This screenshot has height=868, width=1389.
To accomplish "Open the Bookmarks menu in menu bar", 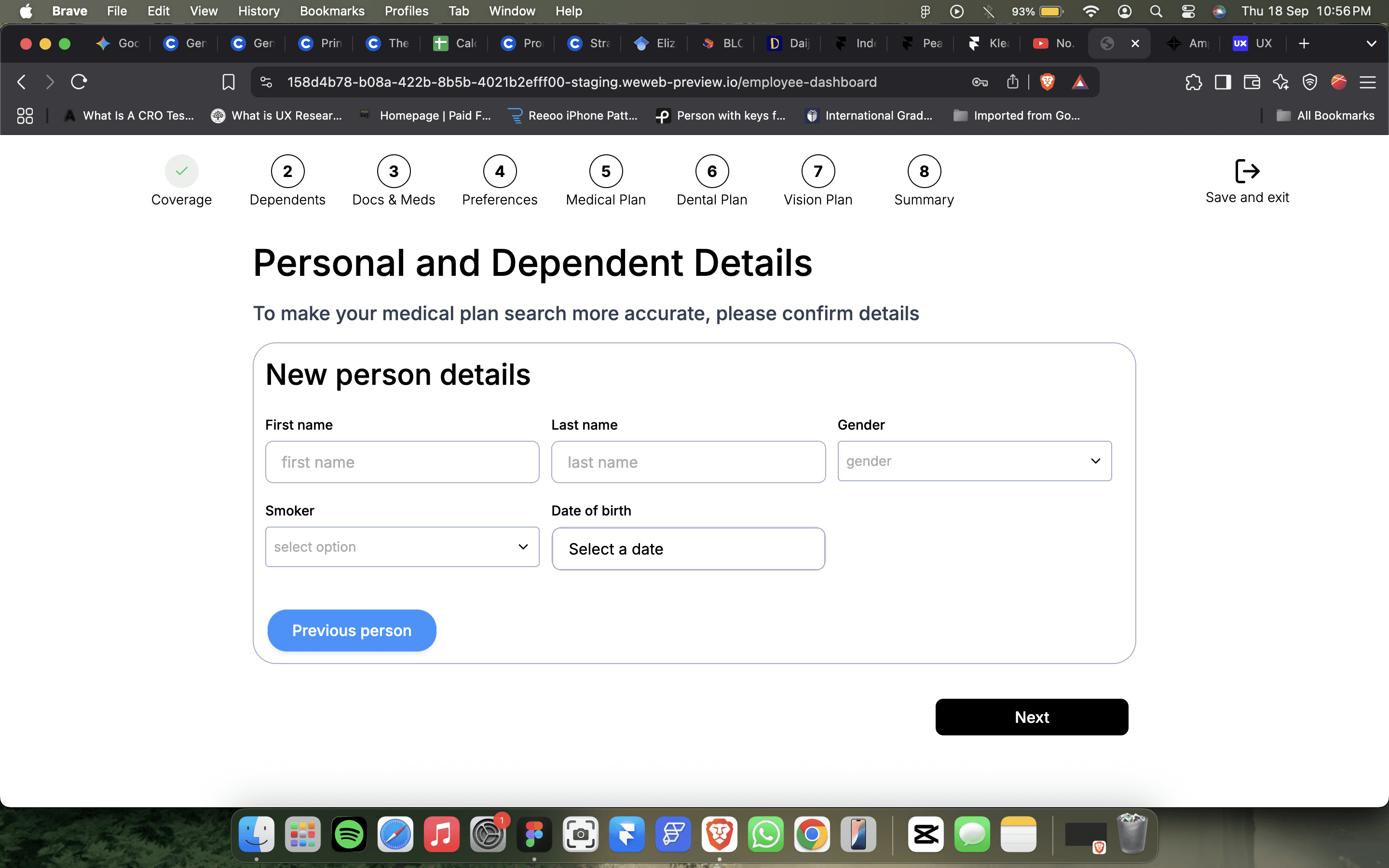I will point(332,11).
